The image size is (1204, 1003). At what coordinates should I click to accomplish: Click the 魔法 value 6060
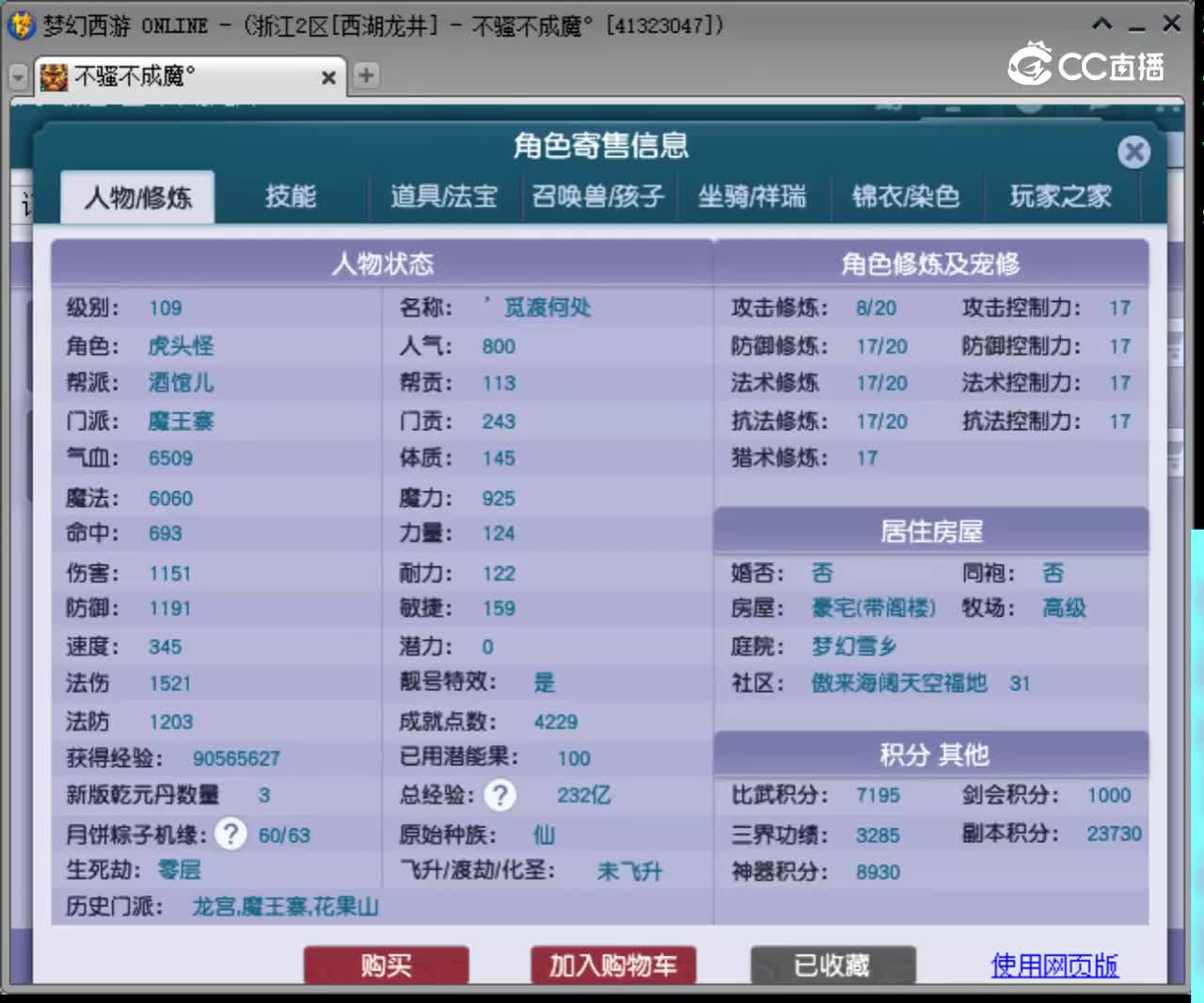[170, 498]
